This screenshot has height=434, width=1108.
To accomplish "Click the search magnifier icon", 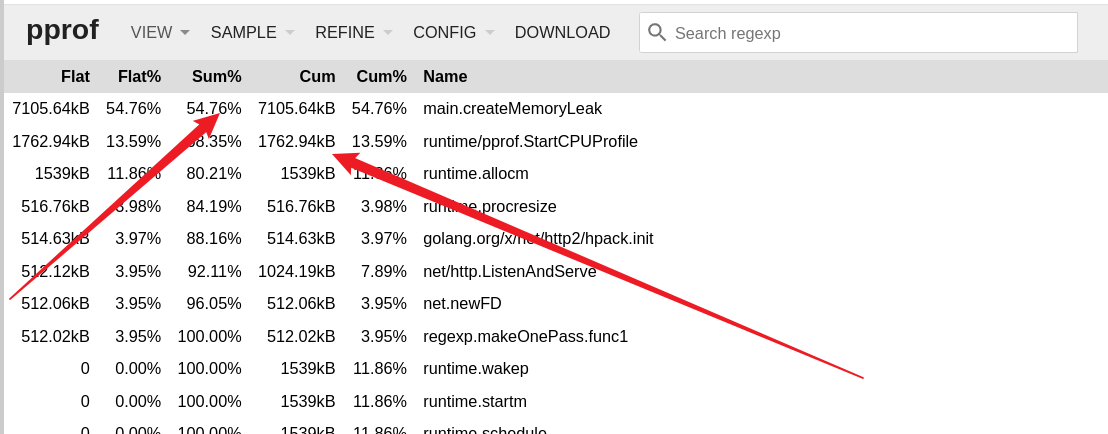I will (x=657, y=32).
